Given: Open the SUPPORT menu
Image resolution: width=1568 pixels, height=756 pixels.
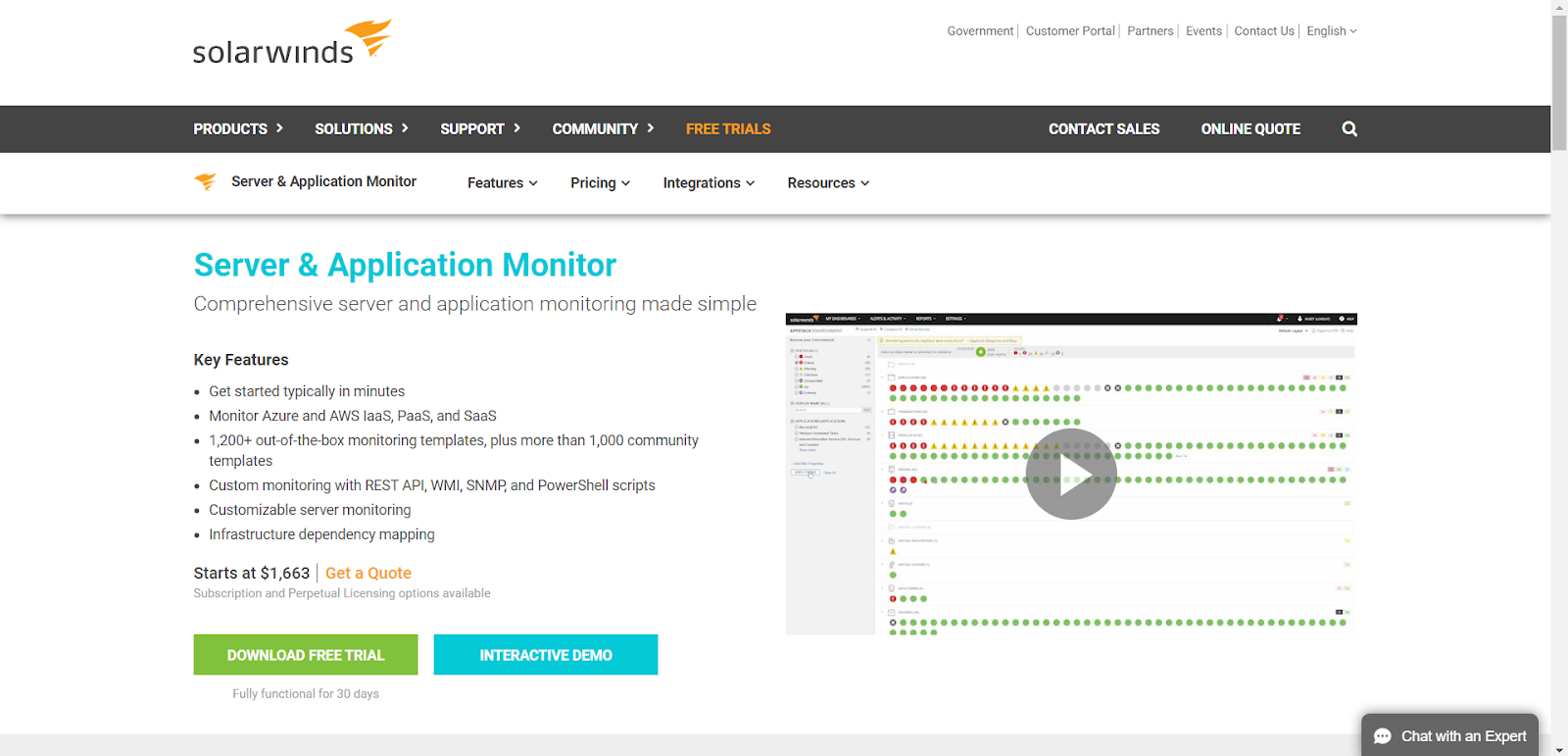Looking at the screenshot, I should [480, 129].
